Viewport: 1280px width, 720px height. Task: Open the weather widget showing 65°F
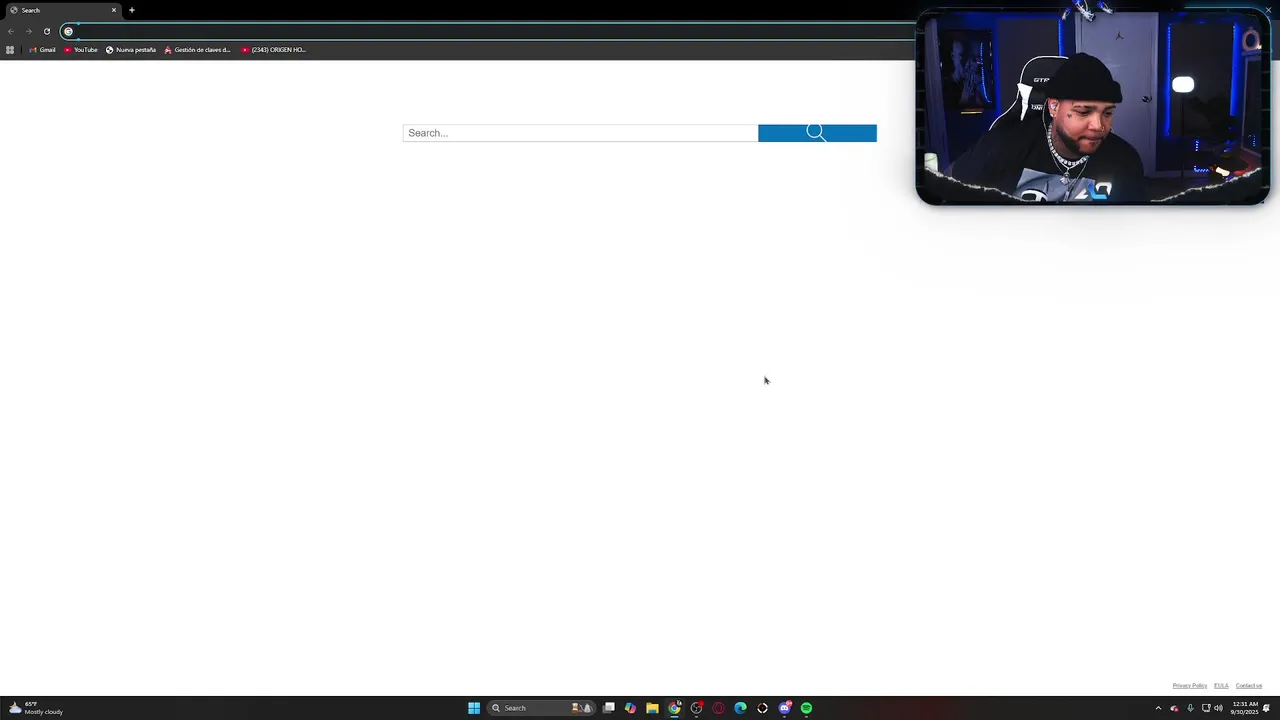click(35, 708)
